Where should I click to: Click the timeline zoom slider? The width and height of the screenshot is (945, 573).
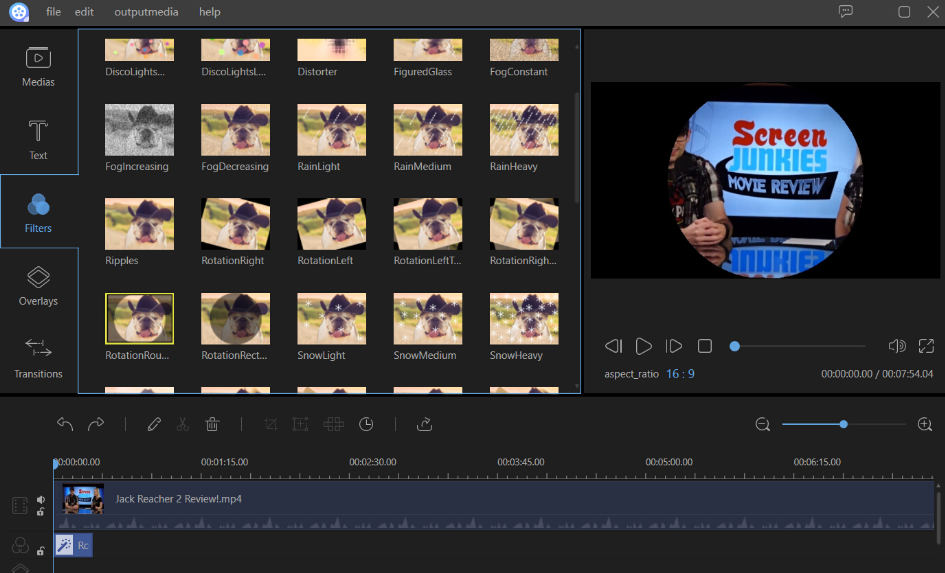pos(843,424)
